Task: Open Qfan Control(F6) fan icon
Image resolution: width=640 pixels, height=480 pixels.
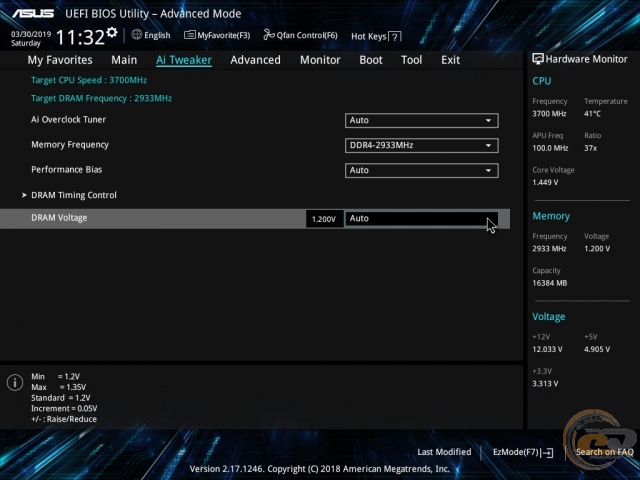Action: (269, 35)
